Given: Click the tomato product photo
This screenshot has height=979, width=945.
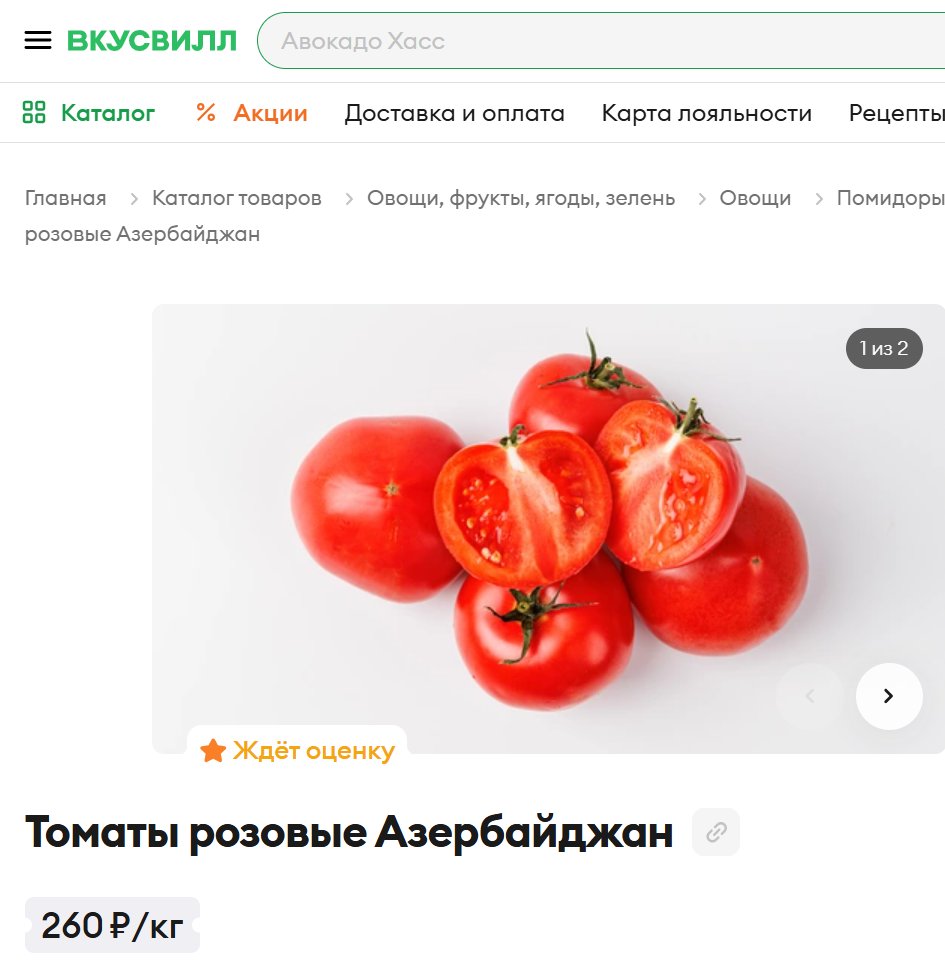Looking at the screenshot, I should pos(548,528).
